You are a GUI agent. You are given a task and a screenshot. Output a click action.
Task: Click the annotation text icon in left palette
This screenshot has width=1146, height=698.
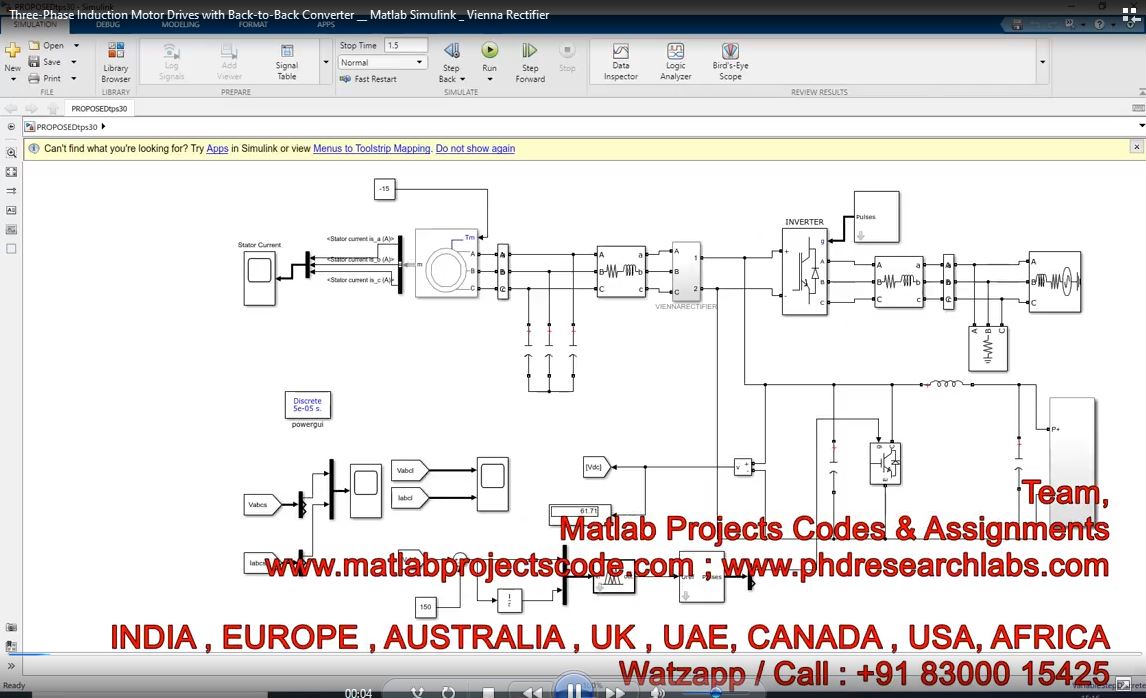coord(11,210)
